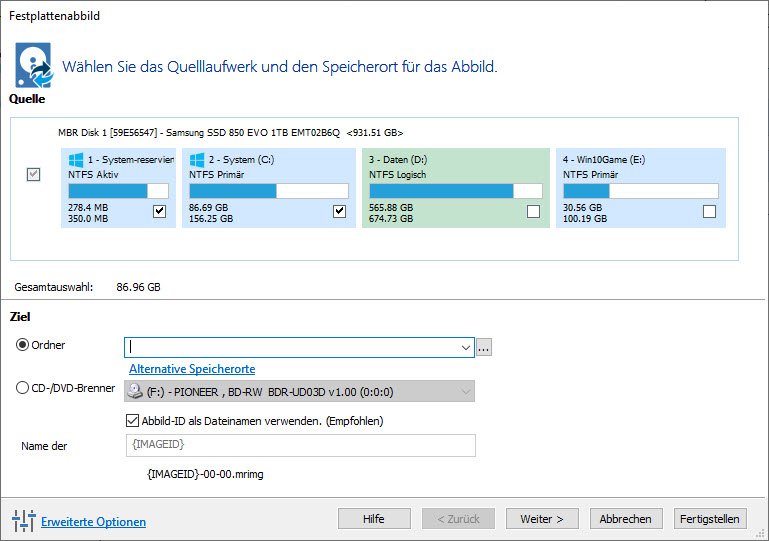Screen dimensions: 769x541
Task: Select the CD-/DVD-Brenner radio option
Action: (23, 389)
